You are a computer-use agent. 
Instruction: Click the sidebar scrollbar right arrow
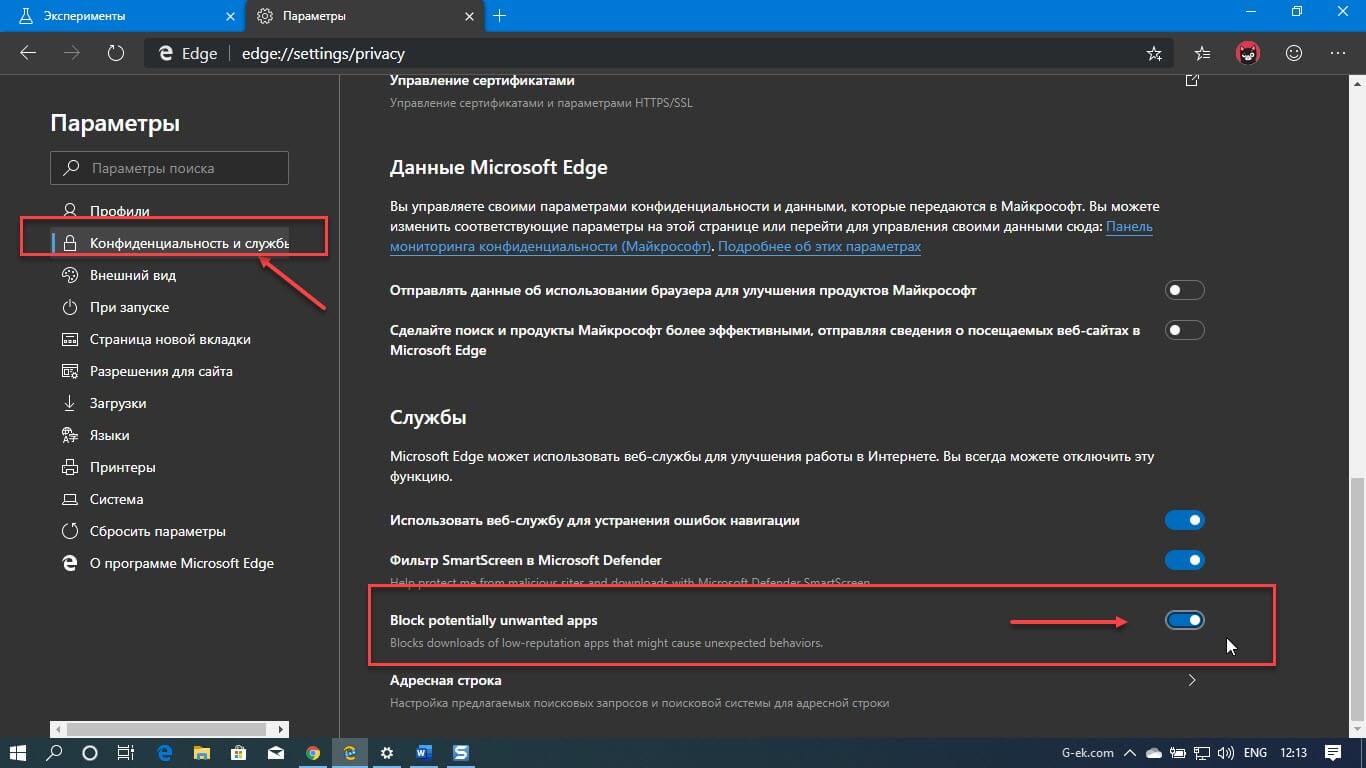[282, 730]
